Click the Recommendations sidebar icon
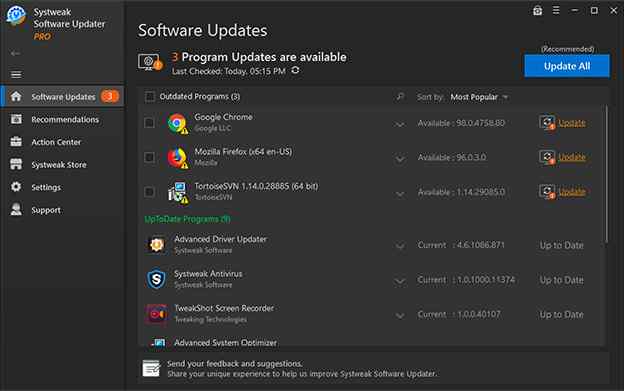 [16, 119]
